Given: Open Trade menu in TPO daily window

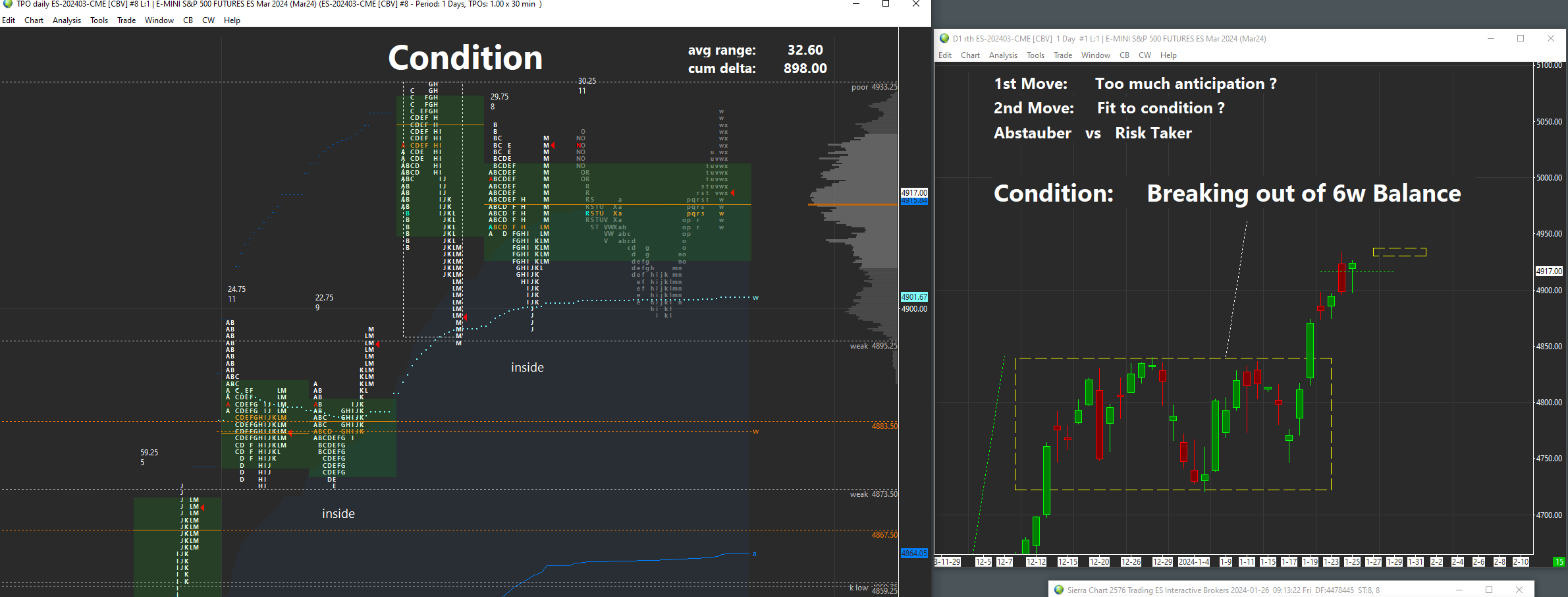Looking at the screenshot, I should pos(126,20).
